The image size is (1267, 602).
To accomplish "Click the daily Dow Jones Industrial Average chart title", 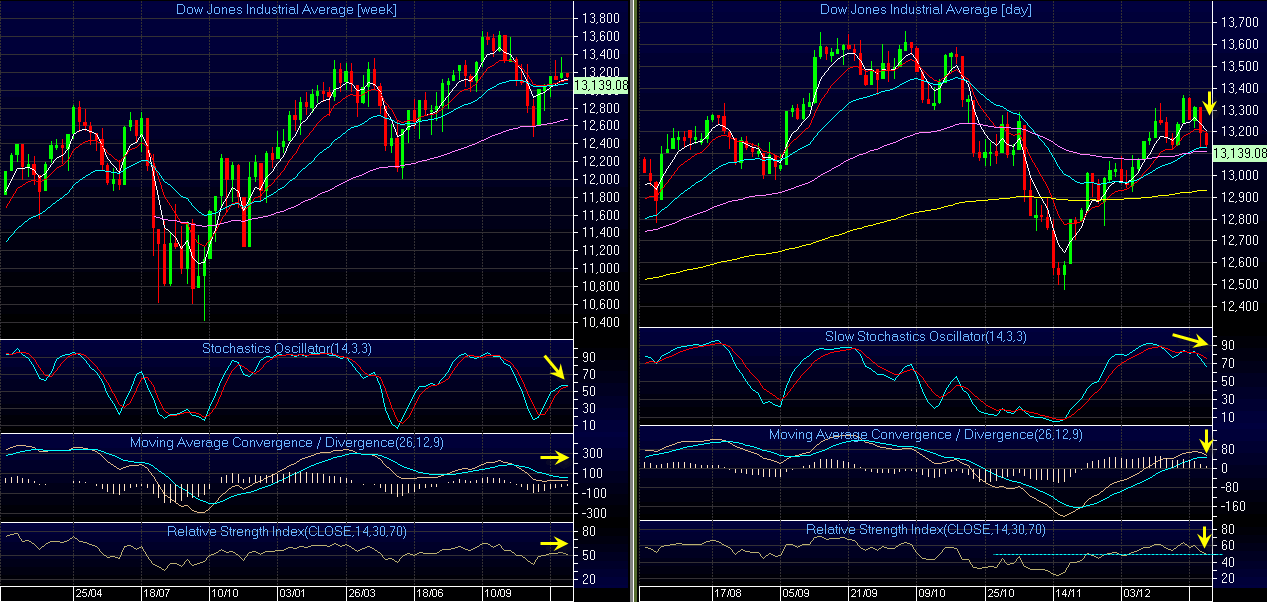I will [x=926, y=9].
